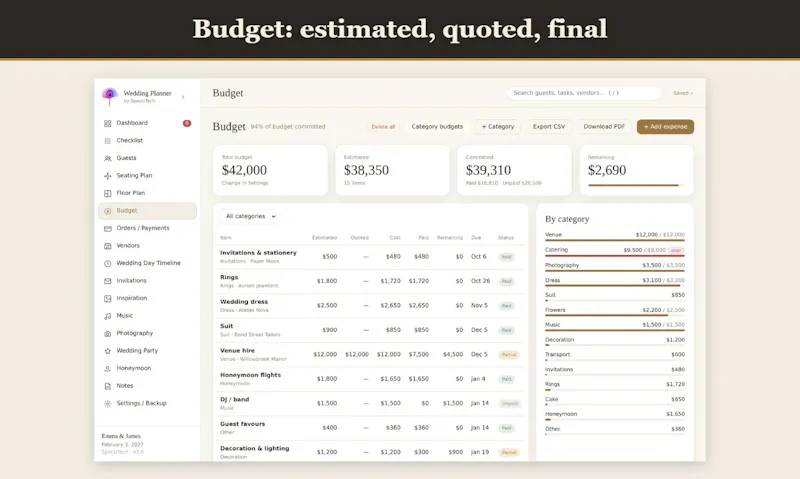Click Change in Settings under Total budget

[245, 183]
